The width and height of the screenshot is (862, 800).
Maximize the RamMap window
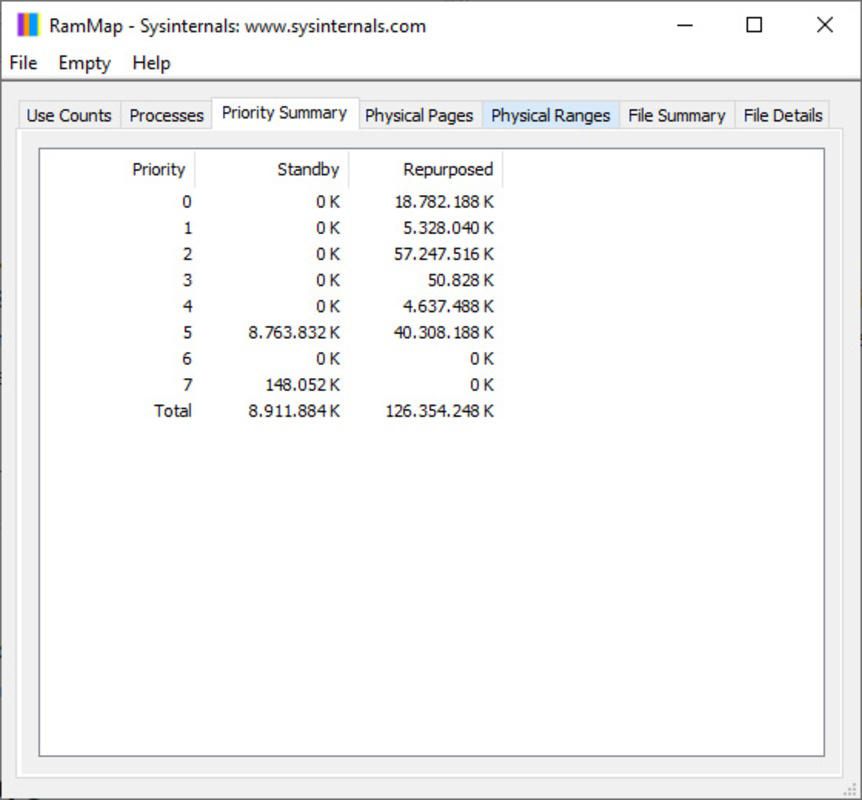click(x=754, y=25)
